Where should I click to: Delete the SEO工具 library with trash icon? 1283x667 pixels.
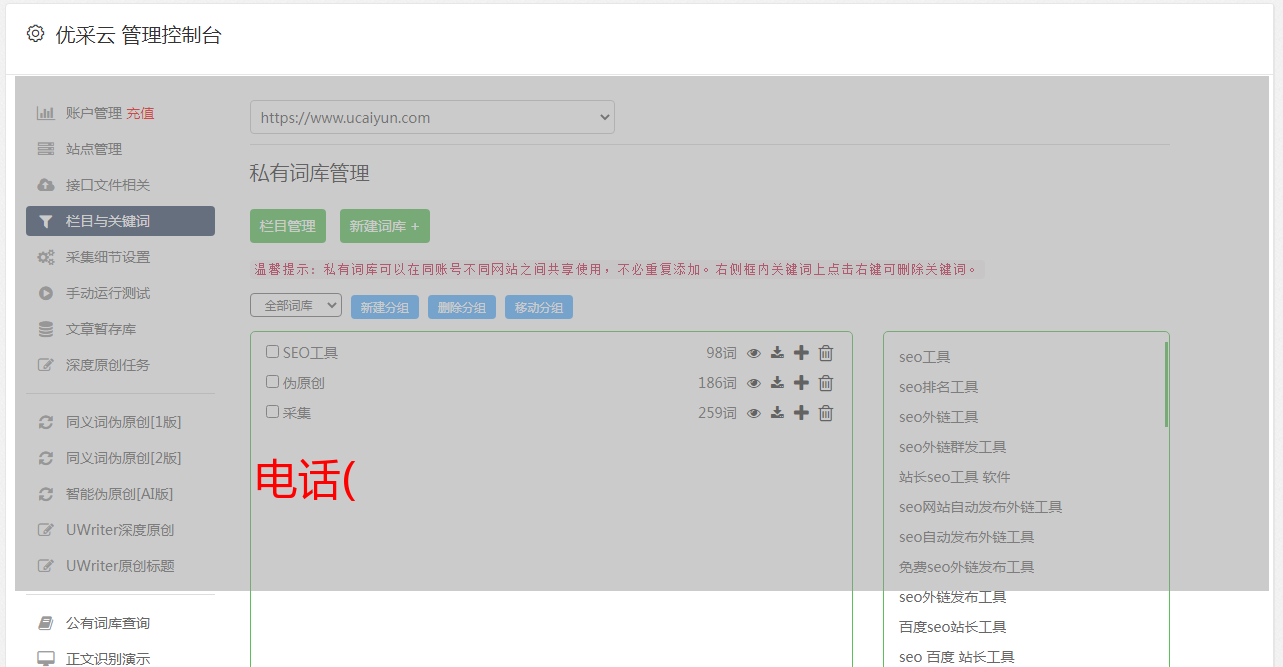click(826, 353)
